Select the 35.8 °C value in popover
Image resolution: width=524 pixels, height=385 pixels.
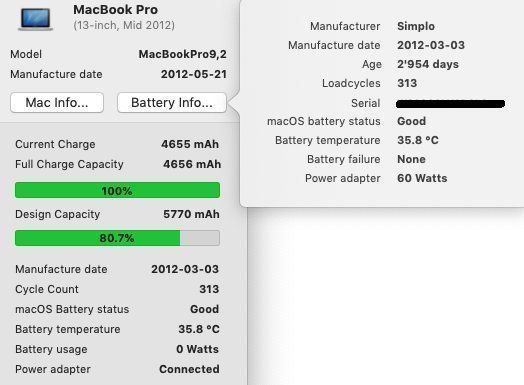click(418, 140)
